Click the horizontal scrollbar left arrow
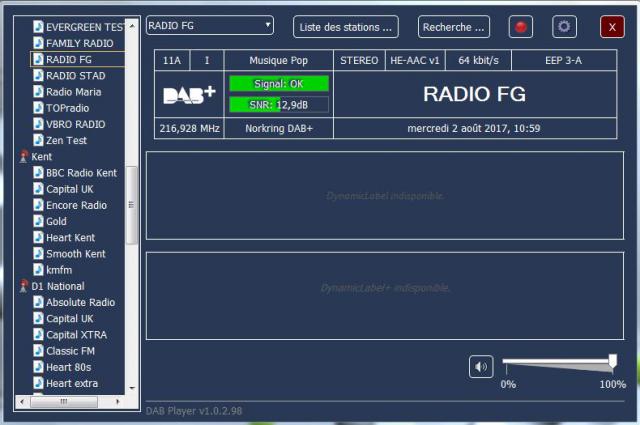 [22, 402]
